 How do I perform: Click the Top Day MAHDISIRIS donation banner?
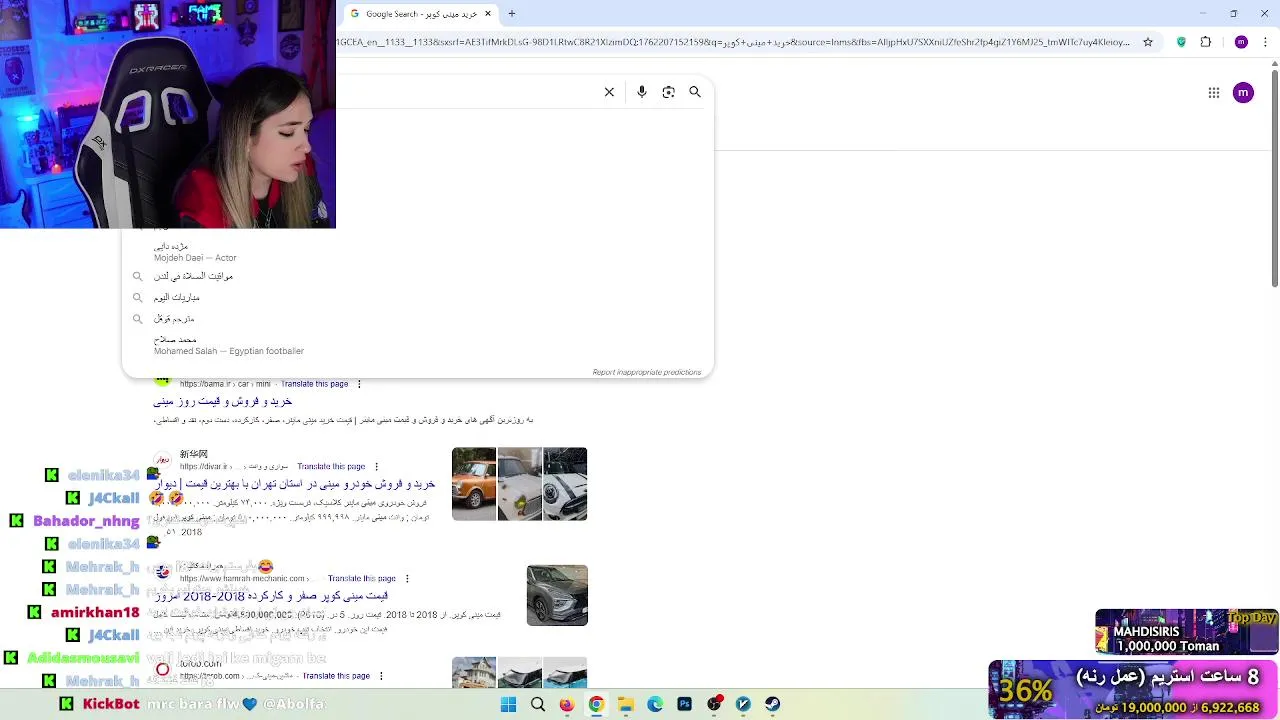(x=1186, y=632)
